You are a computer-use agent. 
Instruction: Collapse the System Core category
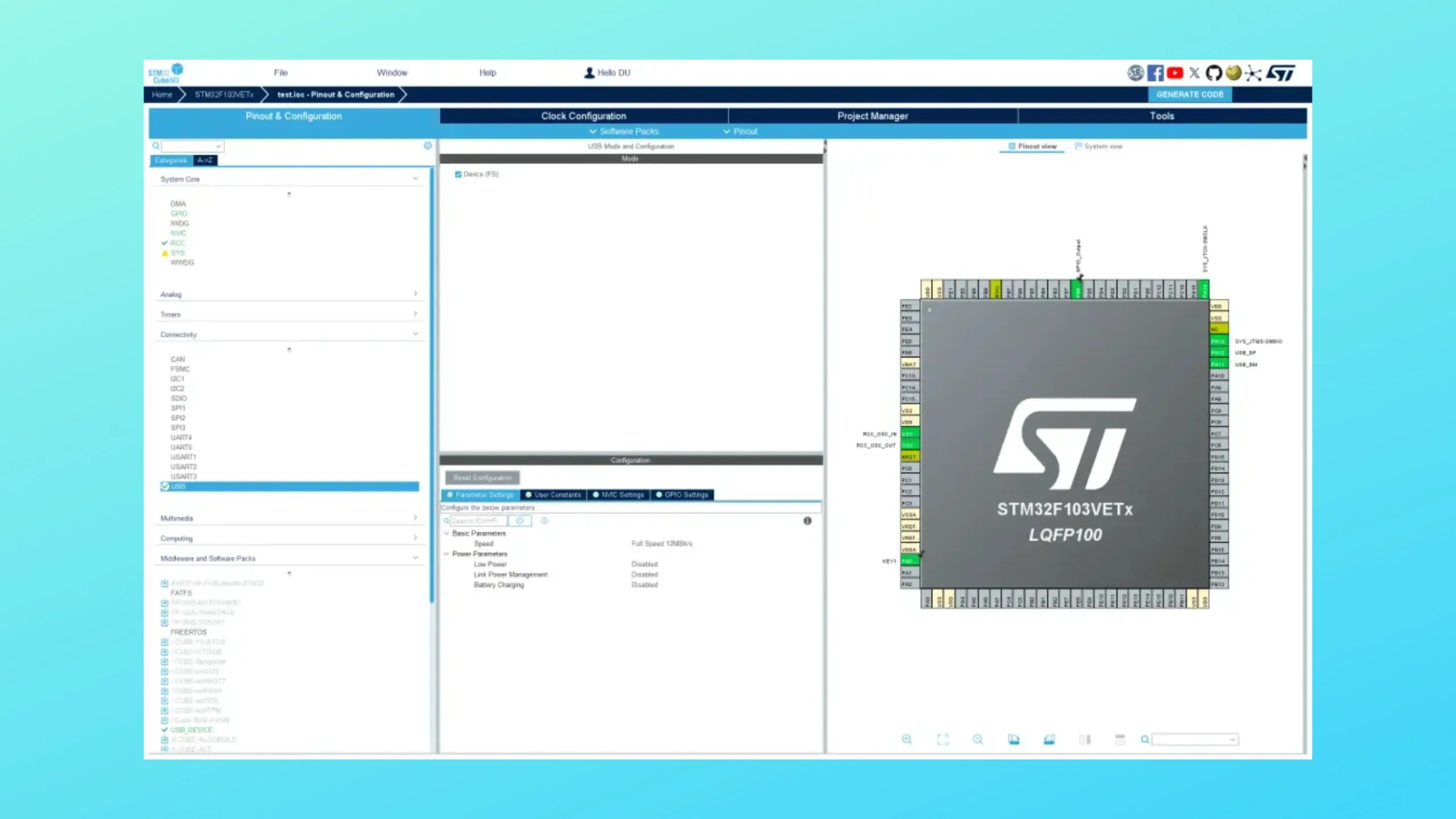pyautogui.click(x=415, y=179)
